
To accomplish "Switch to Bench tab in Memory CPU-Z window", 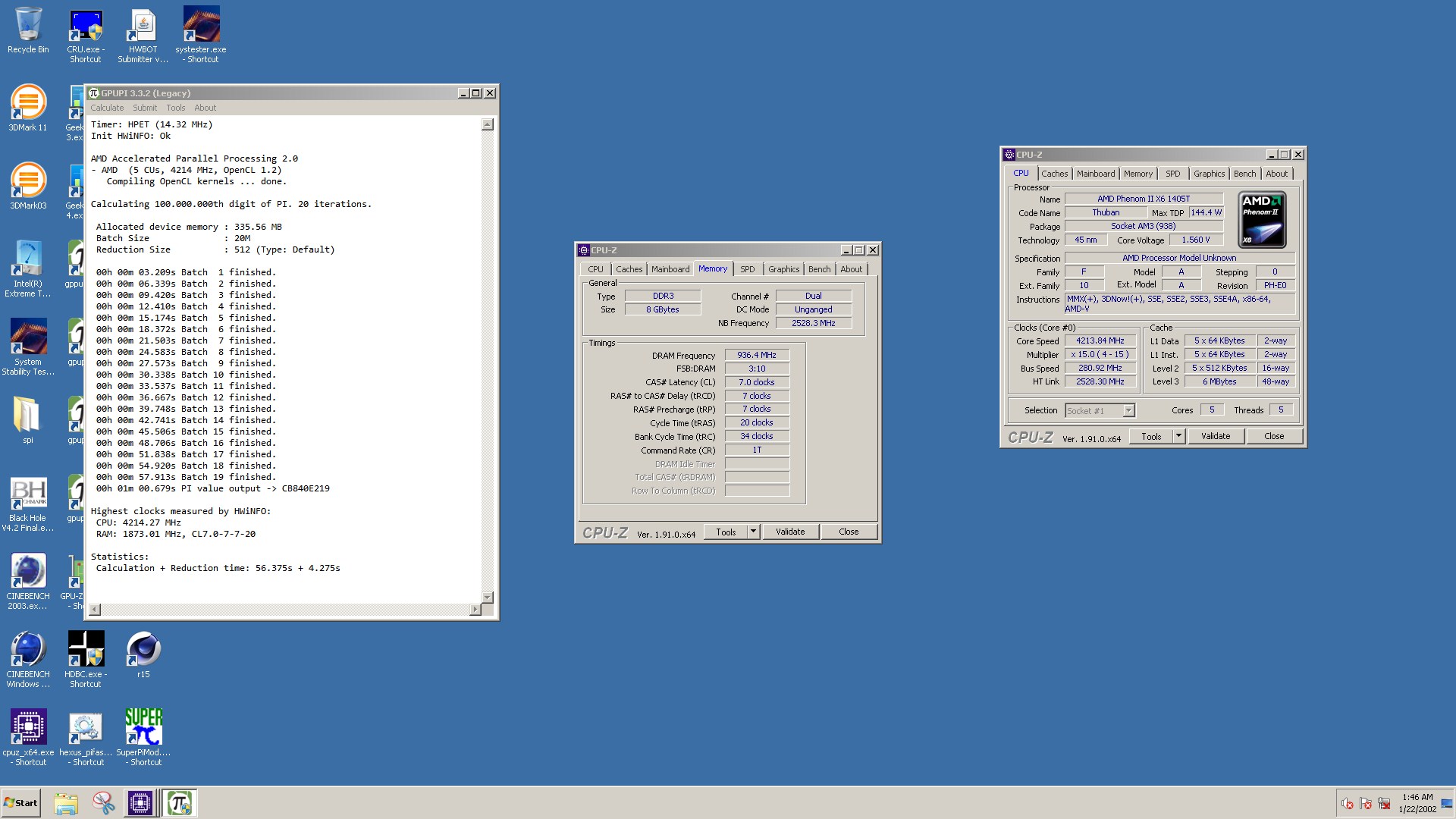I will click(819, 269).
